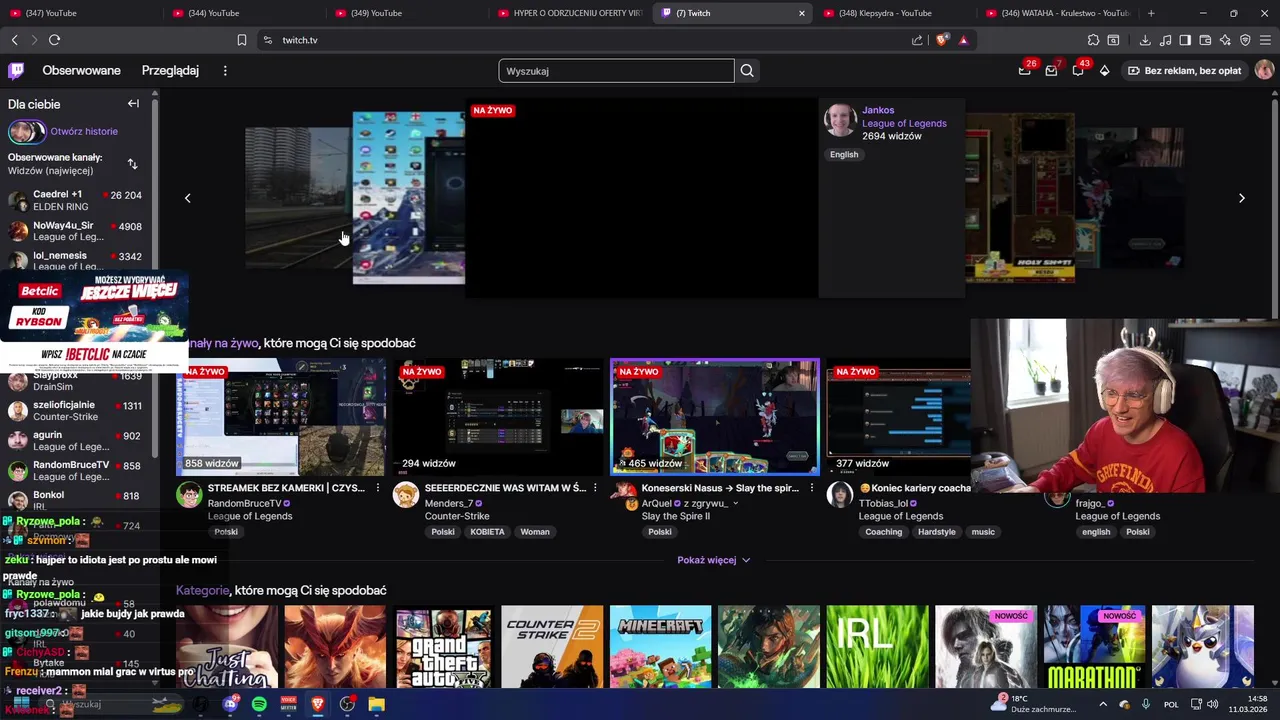Open RandomBruceTV channel in sidebar

coord(75,471)
